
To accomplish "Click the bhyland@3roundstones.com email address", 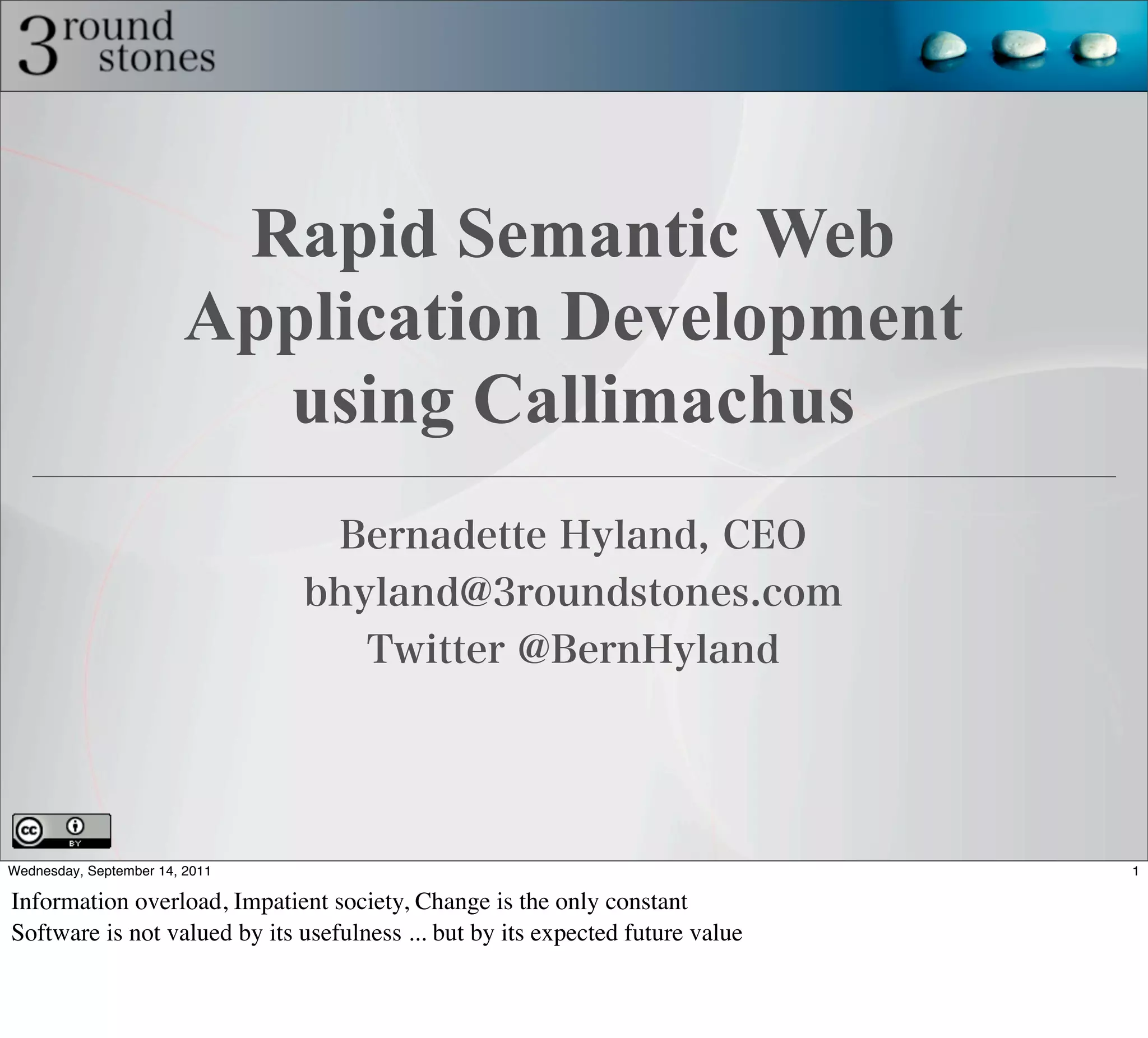I will (573, 592).
